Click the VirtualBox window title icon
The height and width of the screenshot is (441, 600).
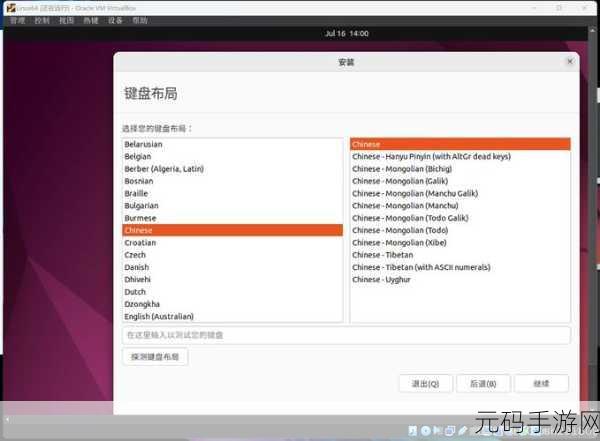(11, 8)
